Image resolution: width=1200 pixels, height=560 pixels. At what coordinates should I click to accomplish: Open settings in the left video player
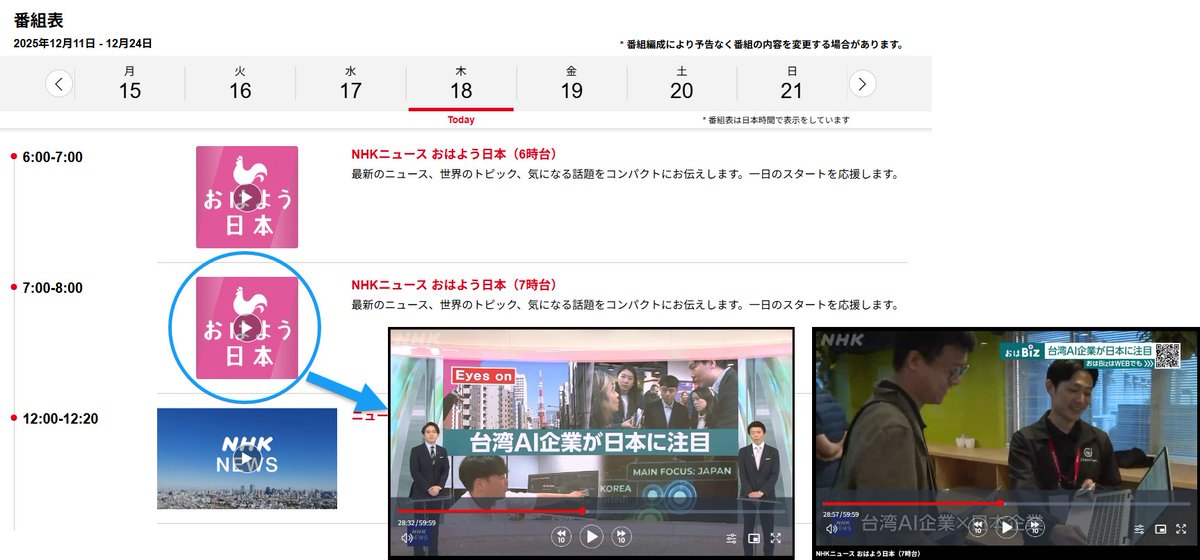point(732,538)
